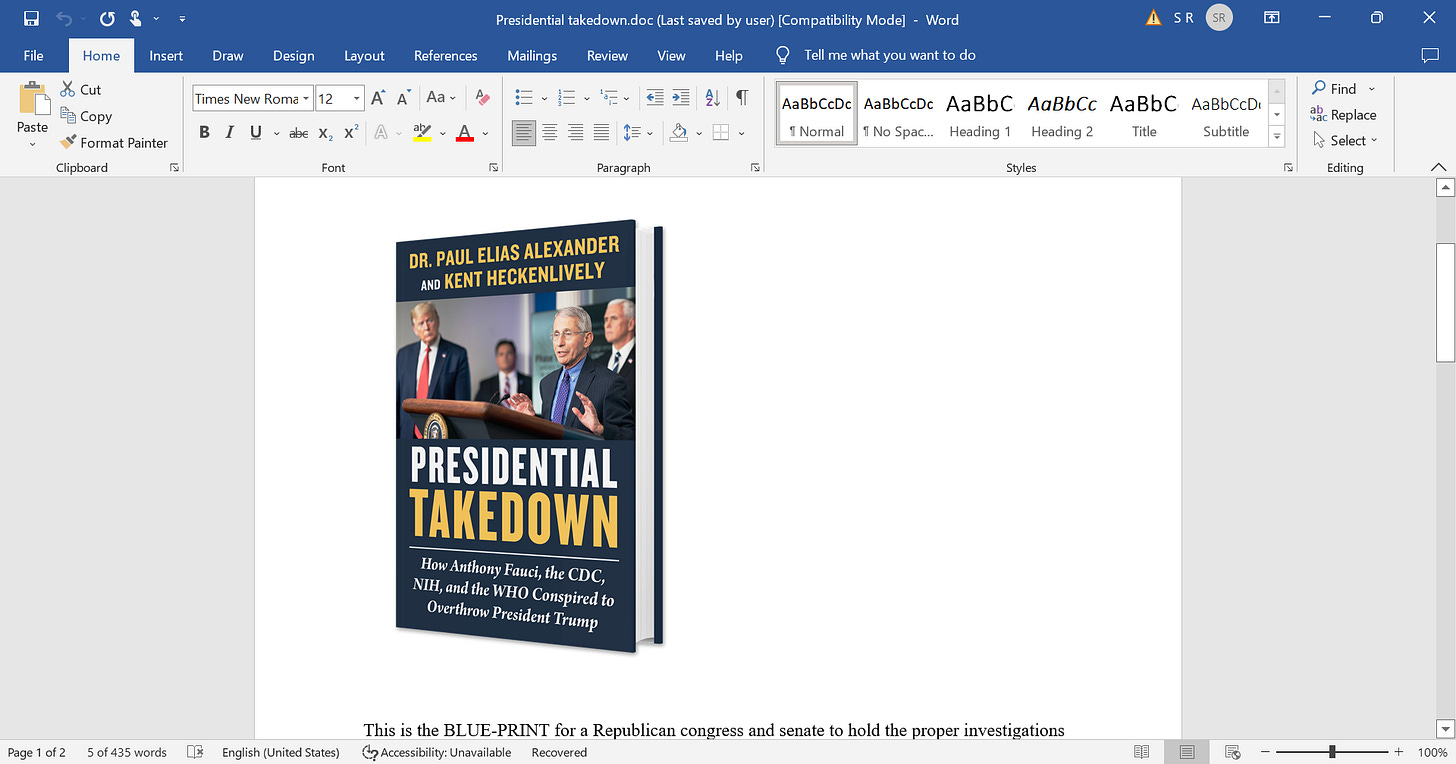Open Paragraph dialog launcher

(x=755, y=168)
